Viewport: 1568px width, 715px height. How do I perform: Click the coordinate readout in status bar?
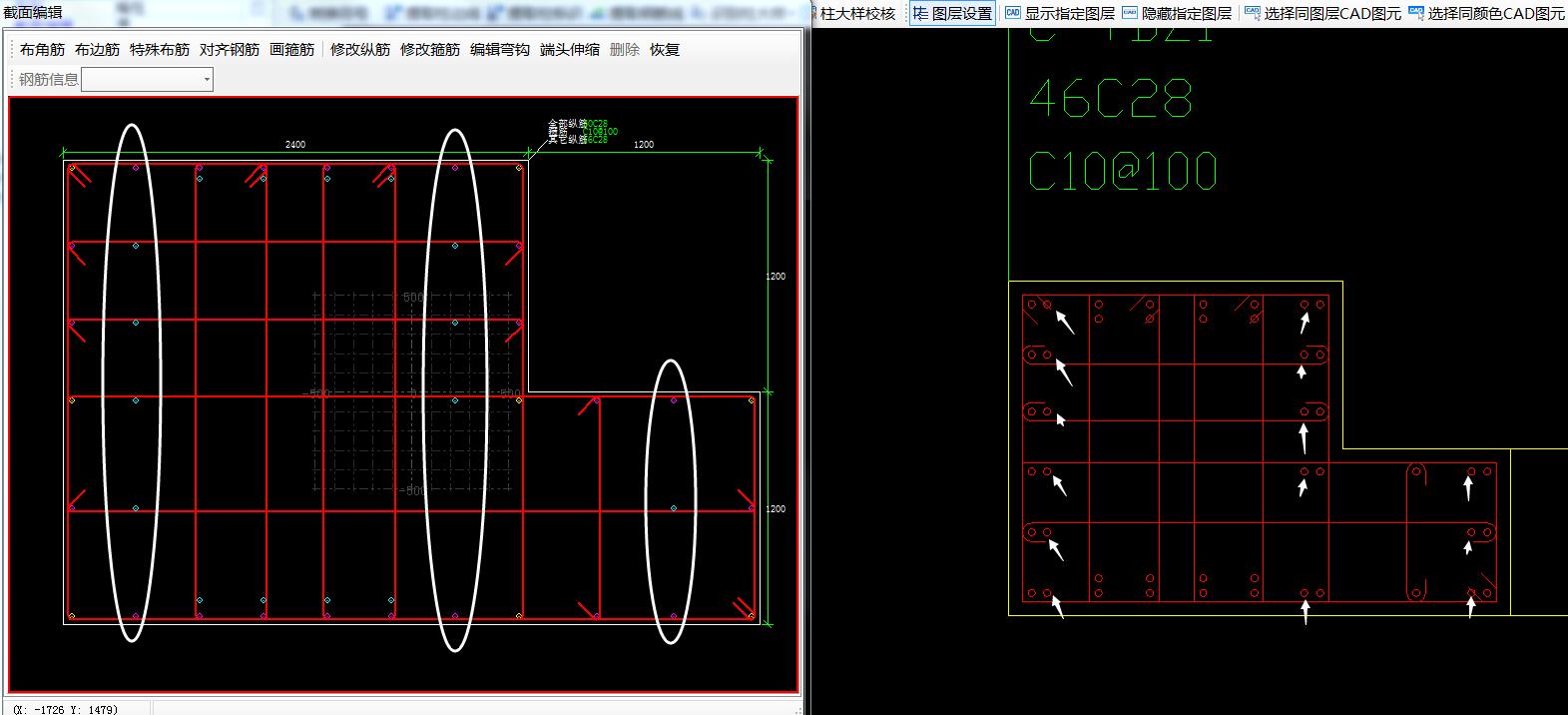[x=65, y=709]
